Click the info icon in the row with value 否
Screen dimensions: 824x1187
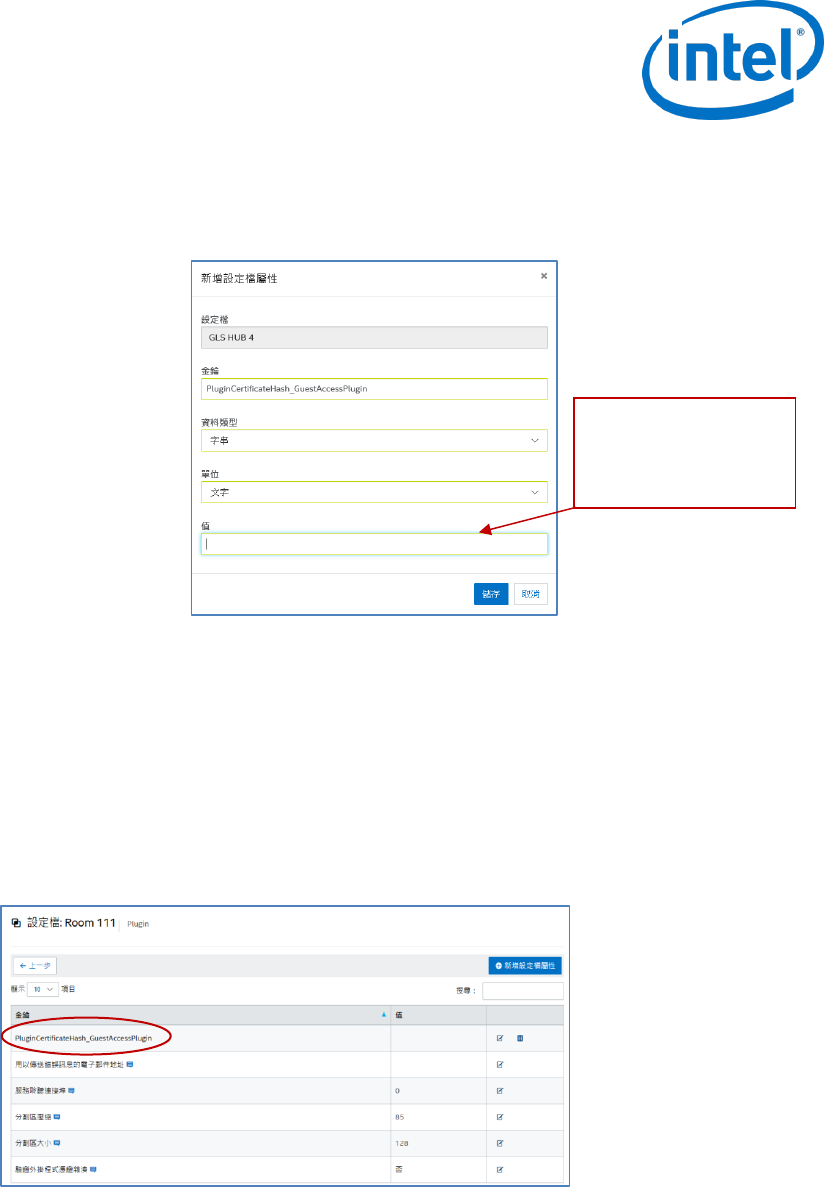pos(93,1170)
